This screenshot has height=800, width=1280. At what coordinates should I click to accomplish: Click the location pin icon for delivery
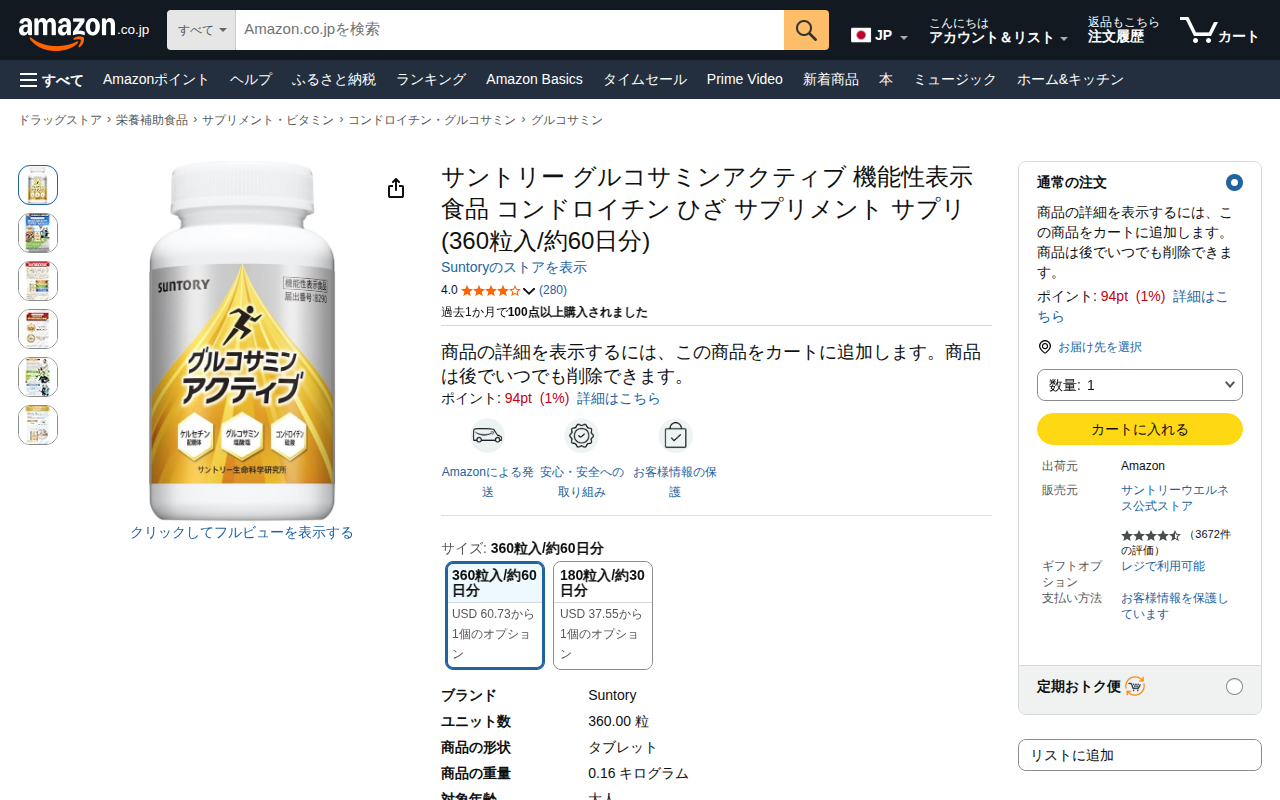(x=1045, y=347)
